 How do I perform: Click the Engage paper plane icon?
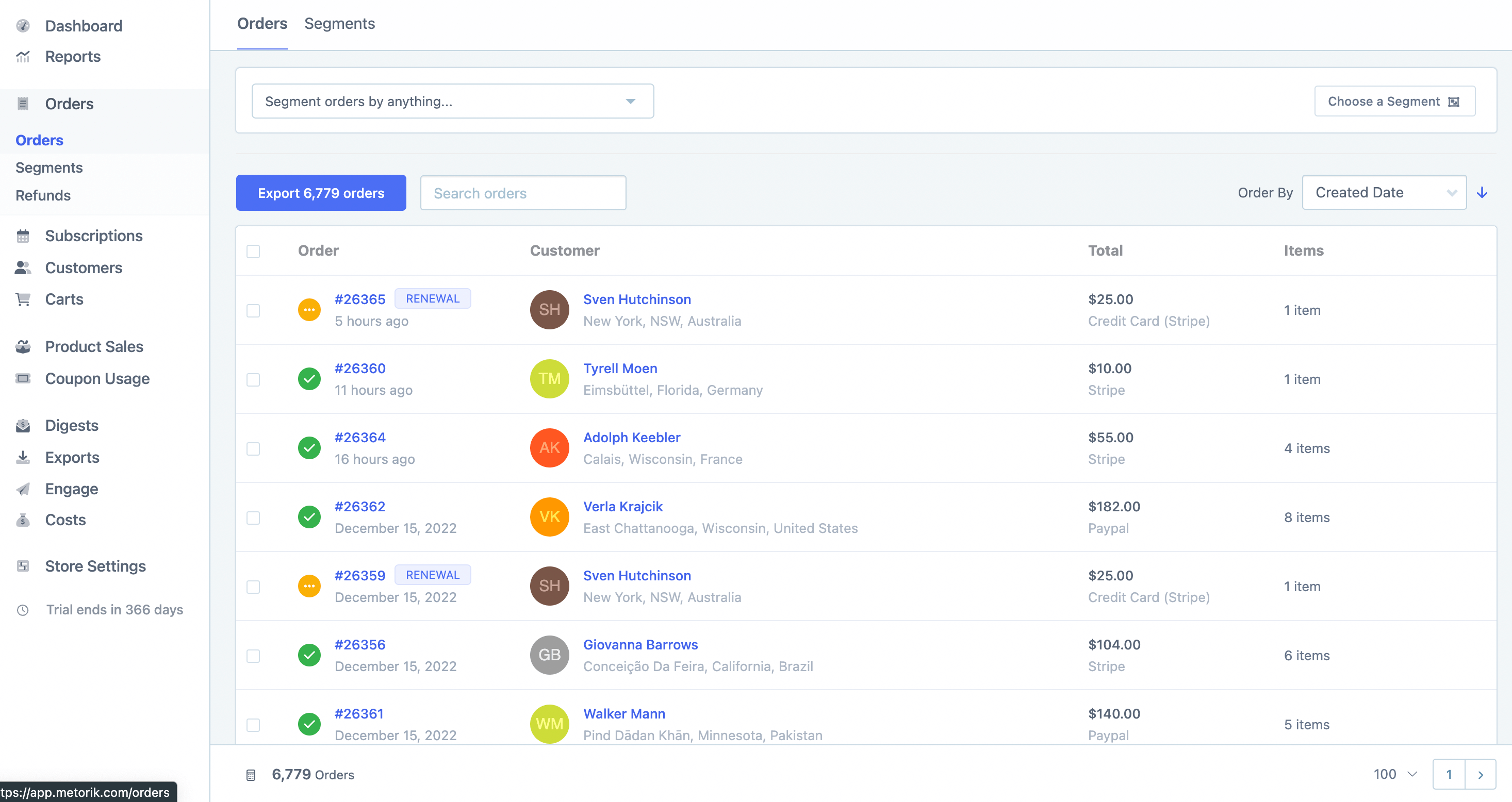[x=22, y=489]
